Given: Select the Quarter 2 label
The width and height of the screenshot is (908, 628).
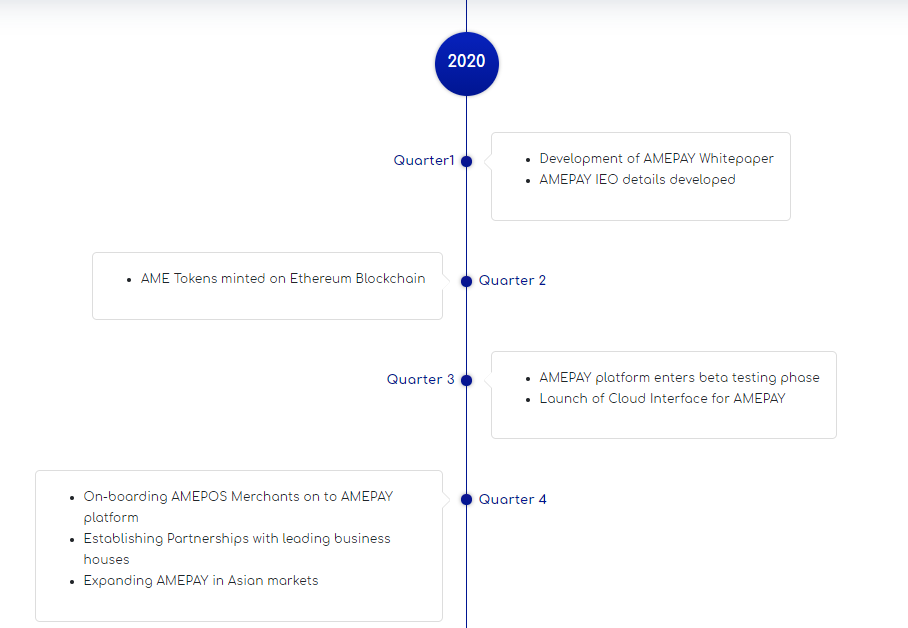Looking at the screenshot, I should click(512, 280).
